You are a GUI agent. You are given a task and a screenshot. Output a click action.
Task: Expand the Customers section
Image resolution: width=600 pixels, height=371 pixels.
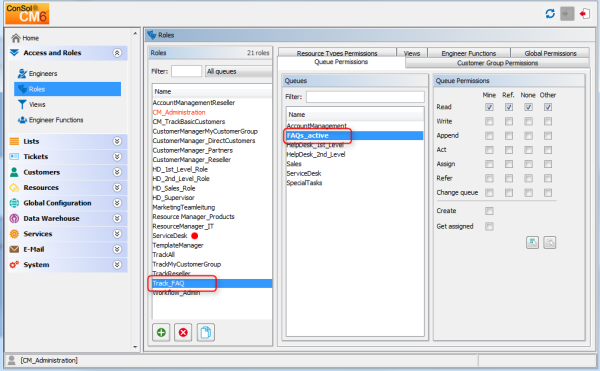pos(117,172)
